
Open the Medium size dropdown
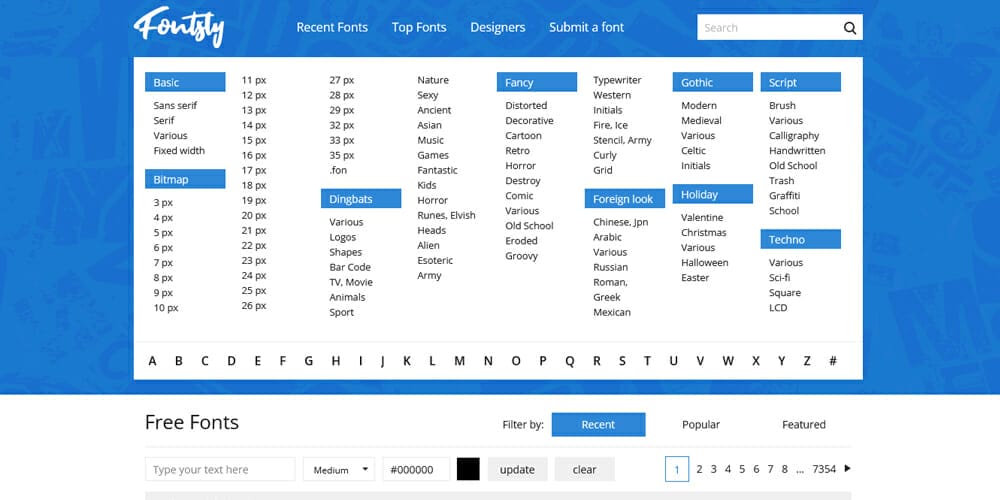(x=339, y=469)
